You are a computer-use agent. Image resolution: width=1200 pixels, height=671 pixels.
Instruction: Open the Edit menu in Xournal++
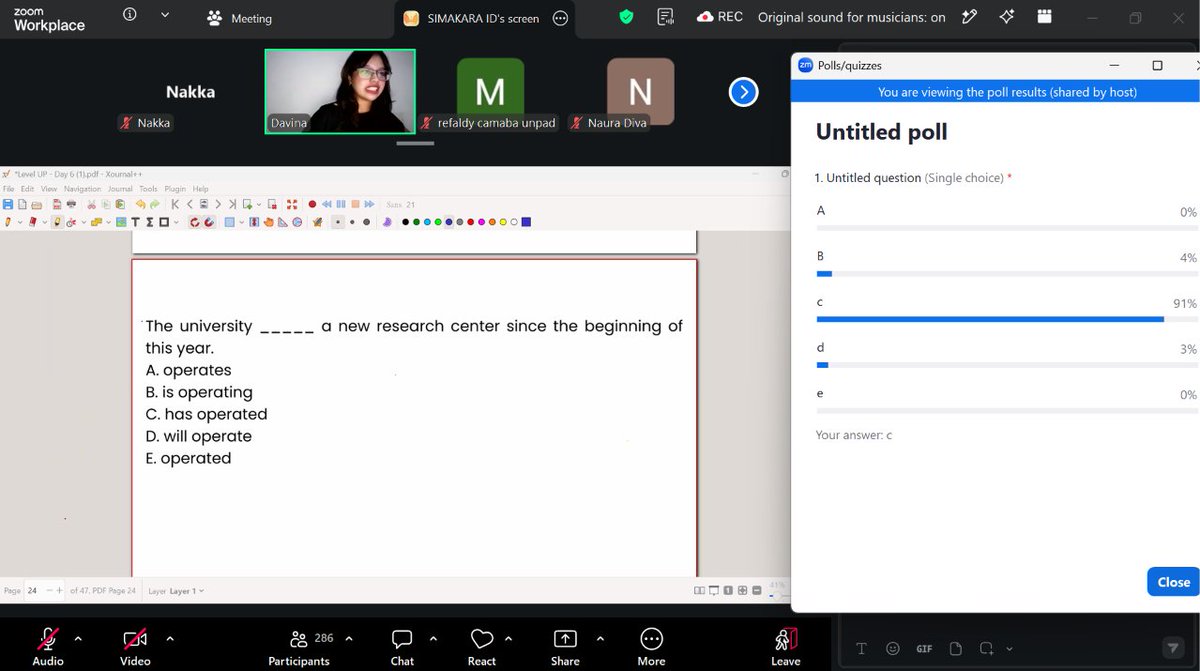[27, 189]
